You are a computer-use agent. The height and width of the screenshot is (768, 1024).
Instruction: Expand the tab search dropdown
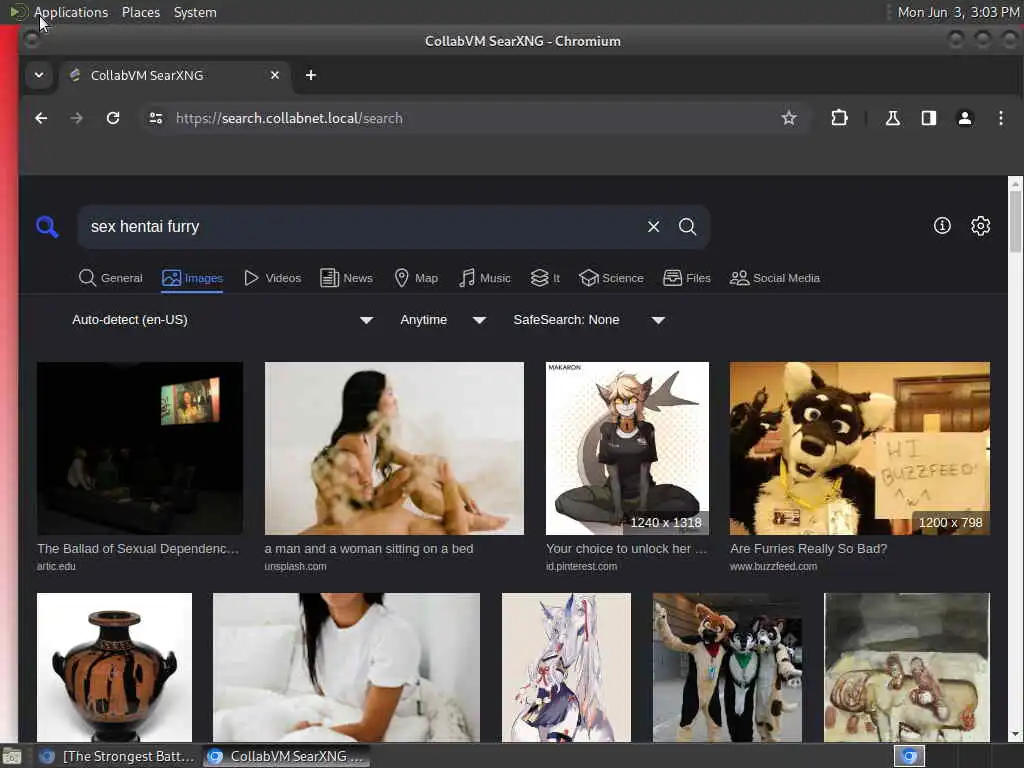[x=39, y=75]
